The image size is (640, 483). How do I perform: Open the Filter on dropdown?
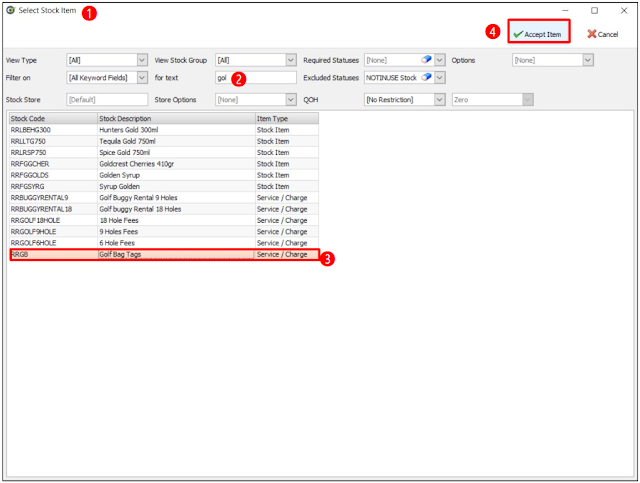142,78
